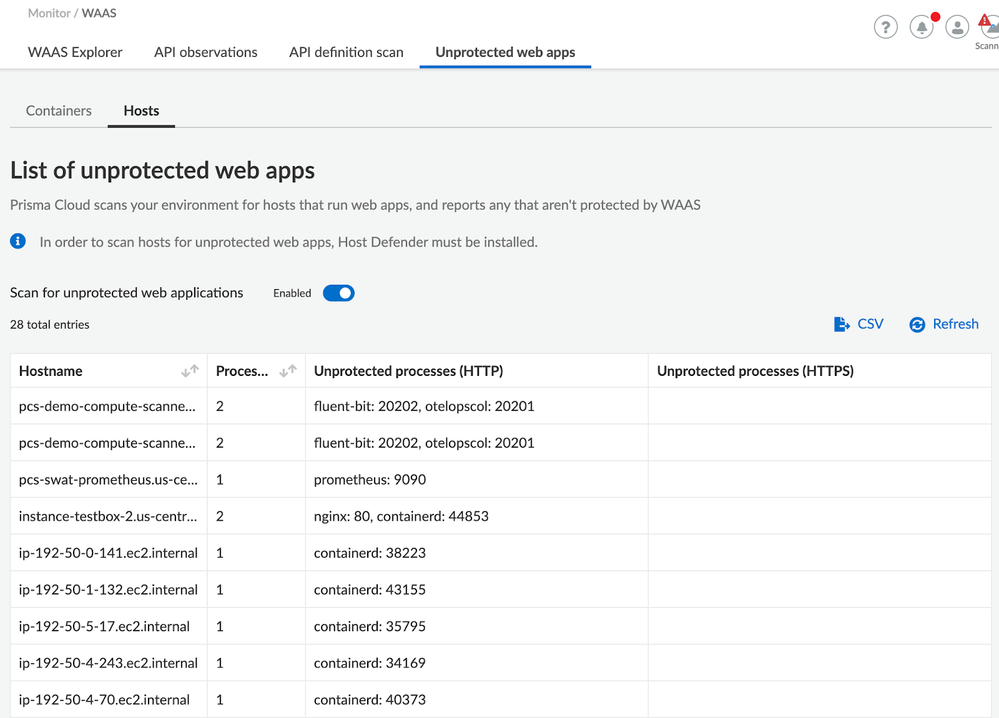Select the instance-testbox-2 host row
Image resolution: width=999 pixels, height=718 pixels.
tap(108, 516)
